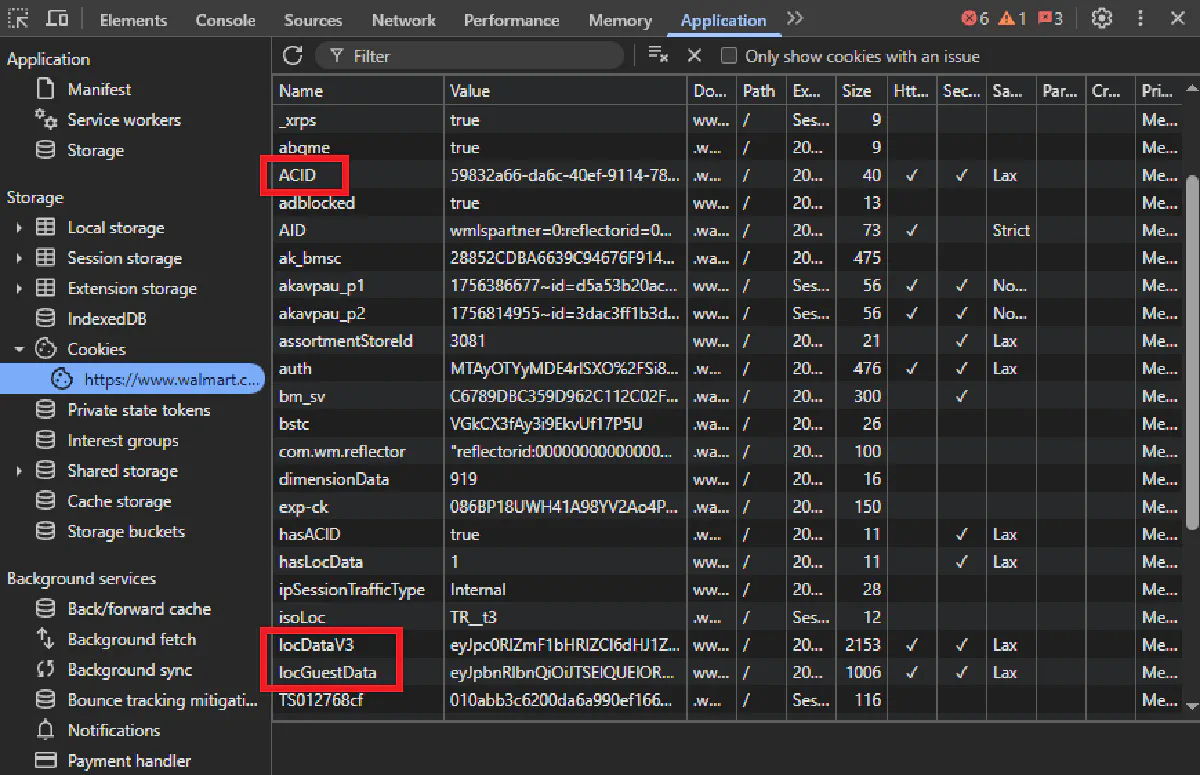
Task: Click the cookie Filter input field
Action: coord(480,56)
